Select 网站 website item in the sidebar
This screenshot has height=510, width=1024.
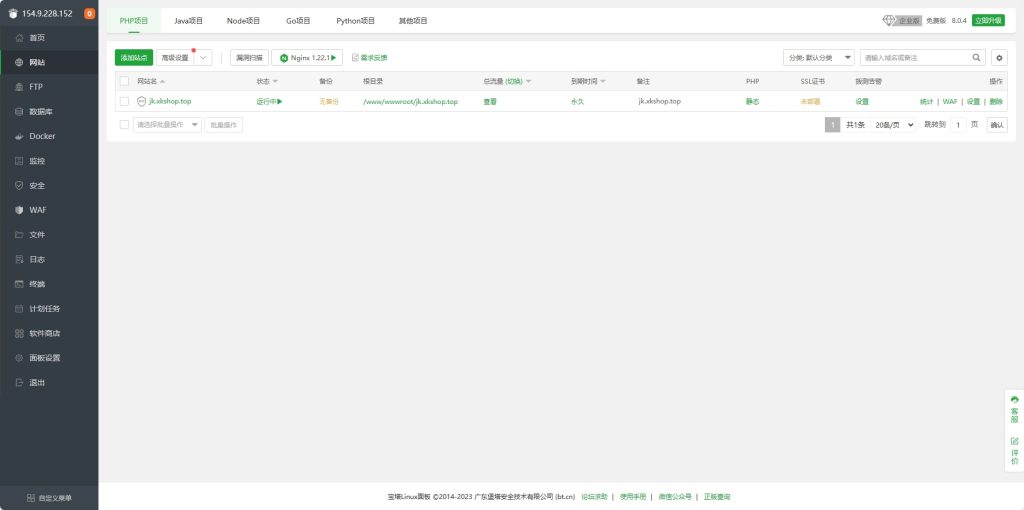(49, 63)
